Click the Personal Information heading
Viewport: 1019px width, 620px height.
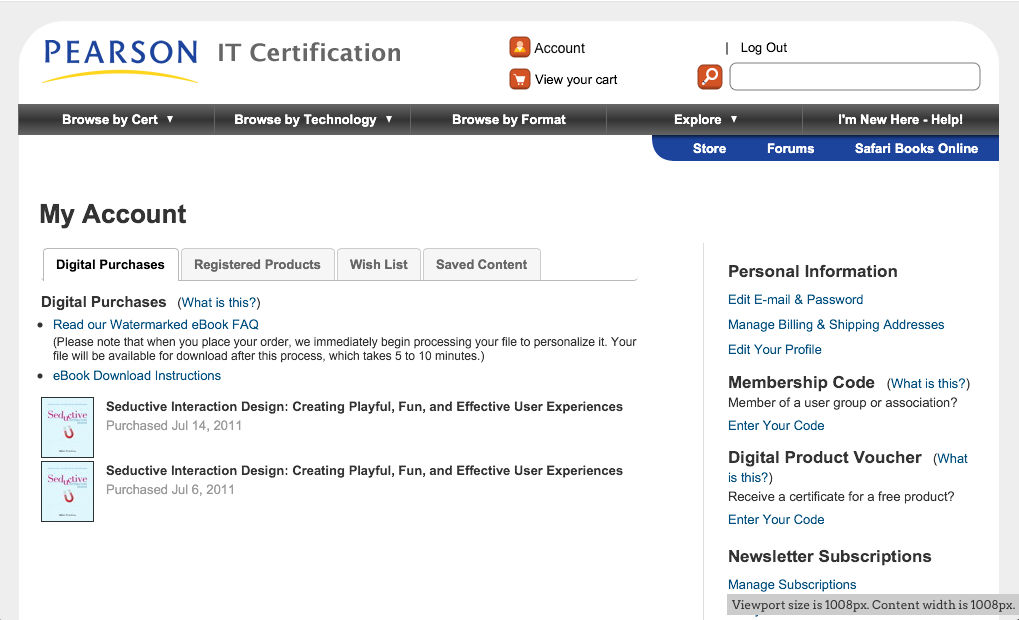coord(812,272)
